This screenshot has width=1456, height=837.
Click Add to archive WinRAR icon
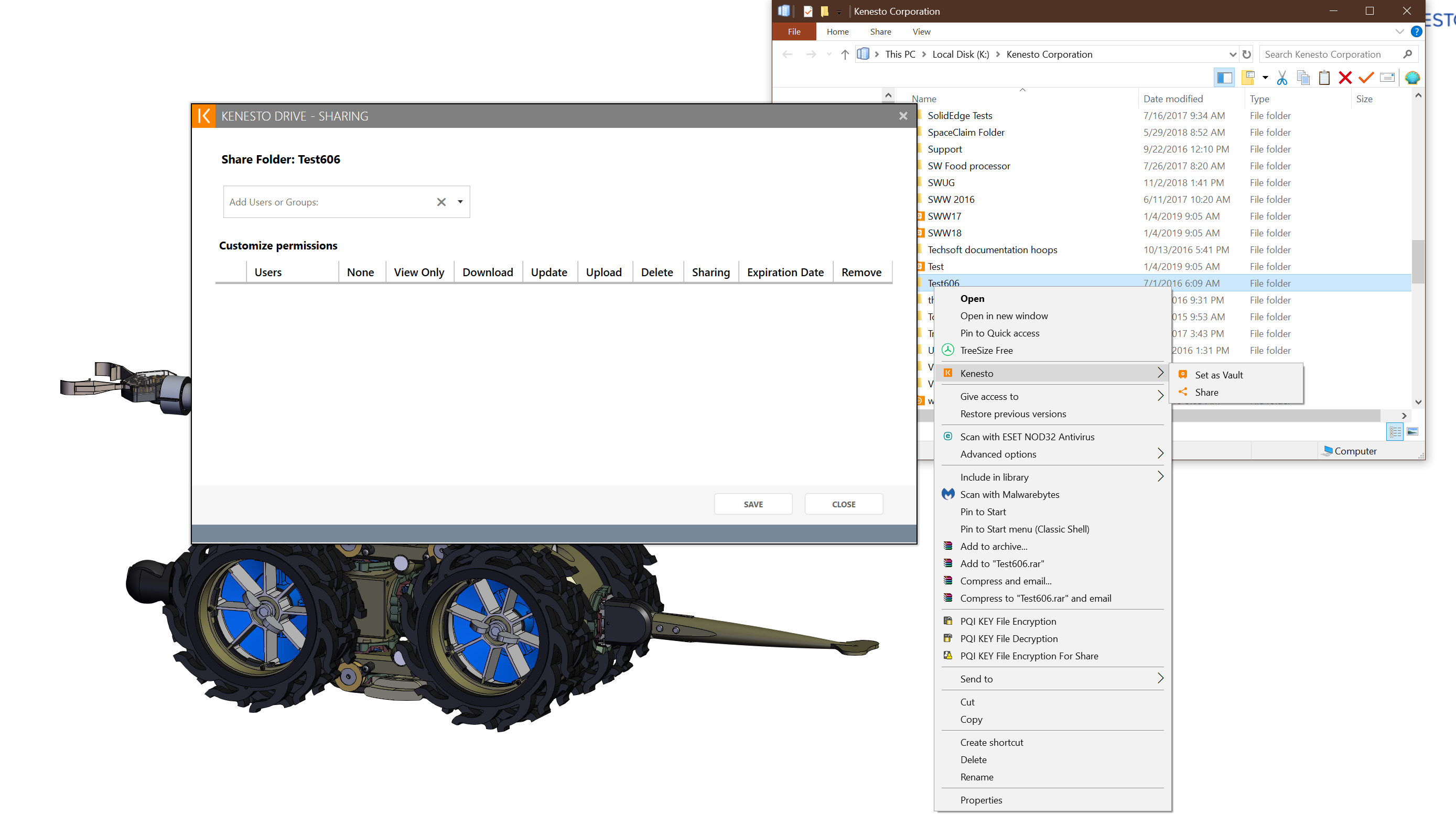(x=947, y=546)
